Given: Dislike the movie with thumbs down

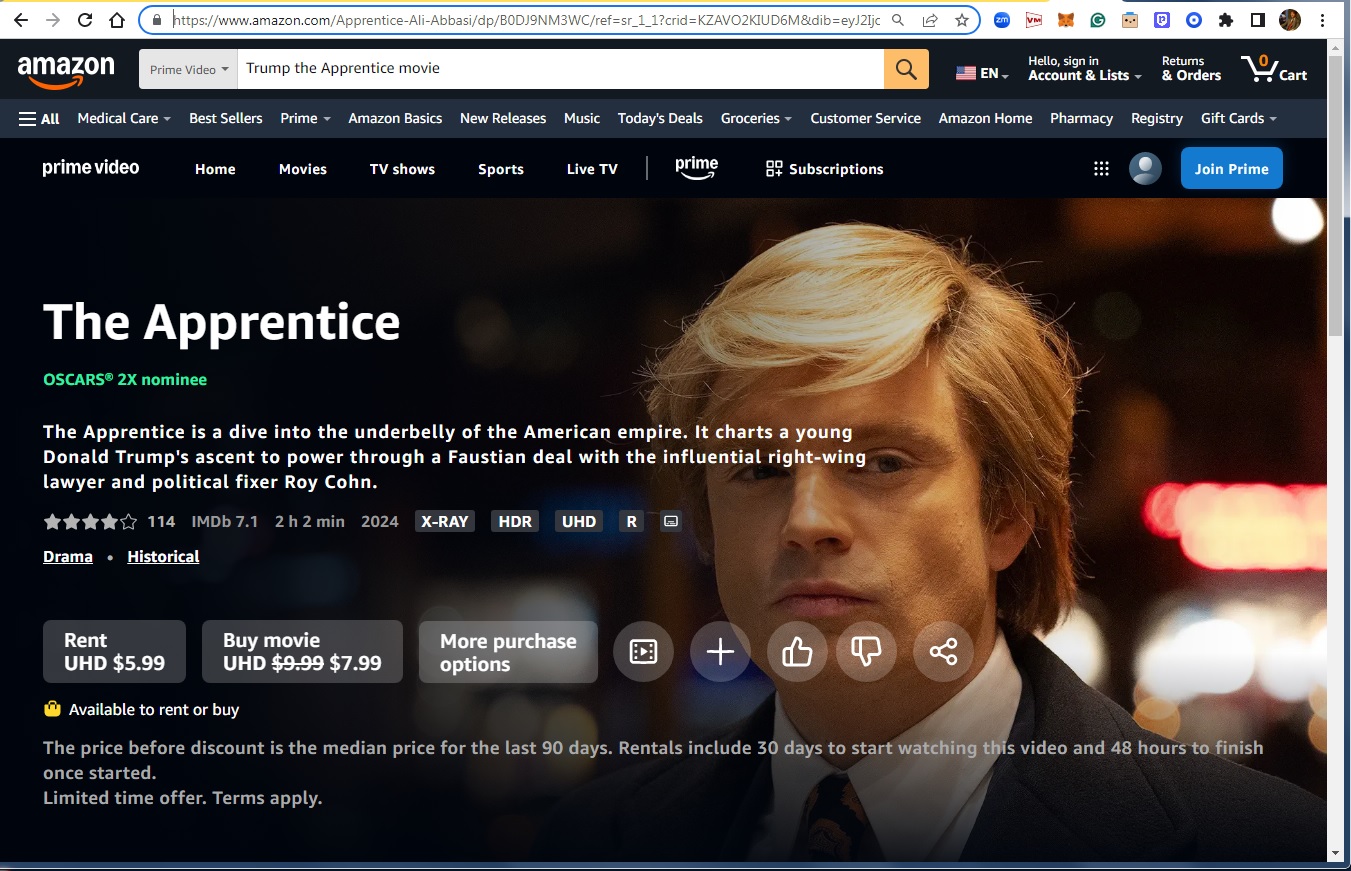Looking at the screenshot, I should point(866,652).
